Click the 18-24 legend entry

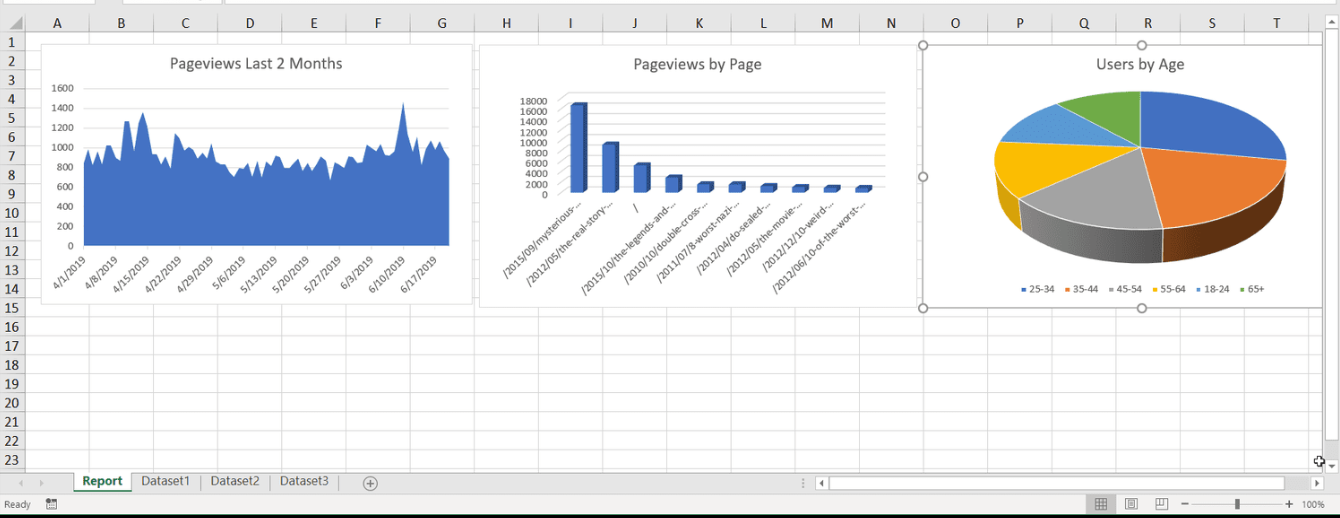(x=1213, y=289)
